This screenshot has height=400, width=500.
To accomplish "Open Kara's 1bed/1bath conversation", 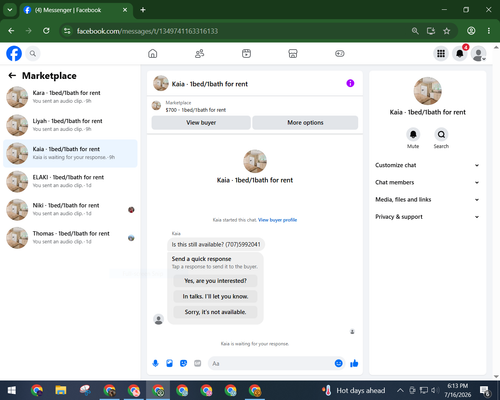I will pos(70,97).
